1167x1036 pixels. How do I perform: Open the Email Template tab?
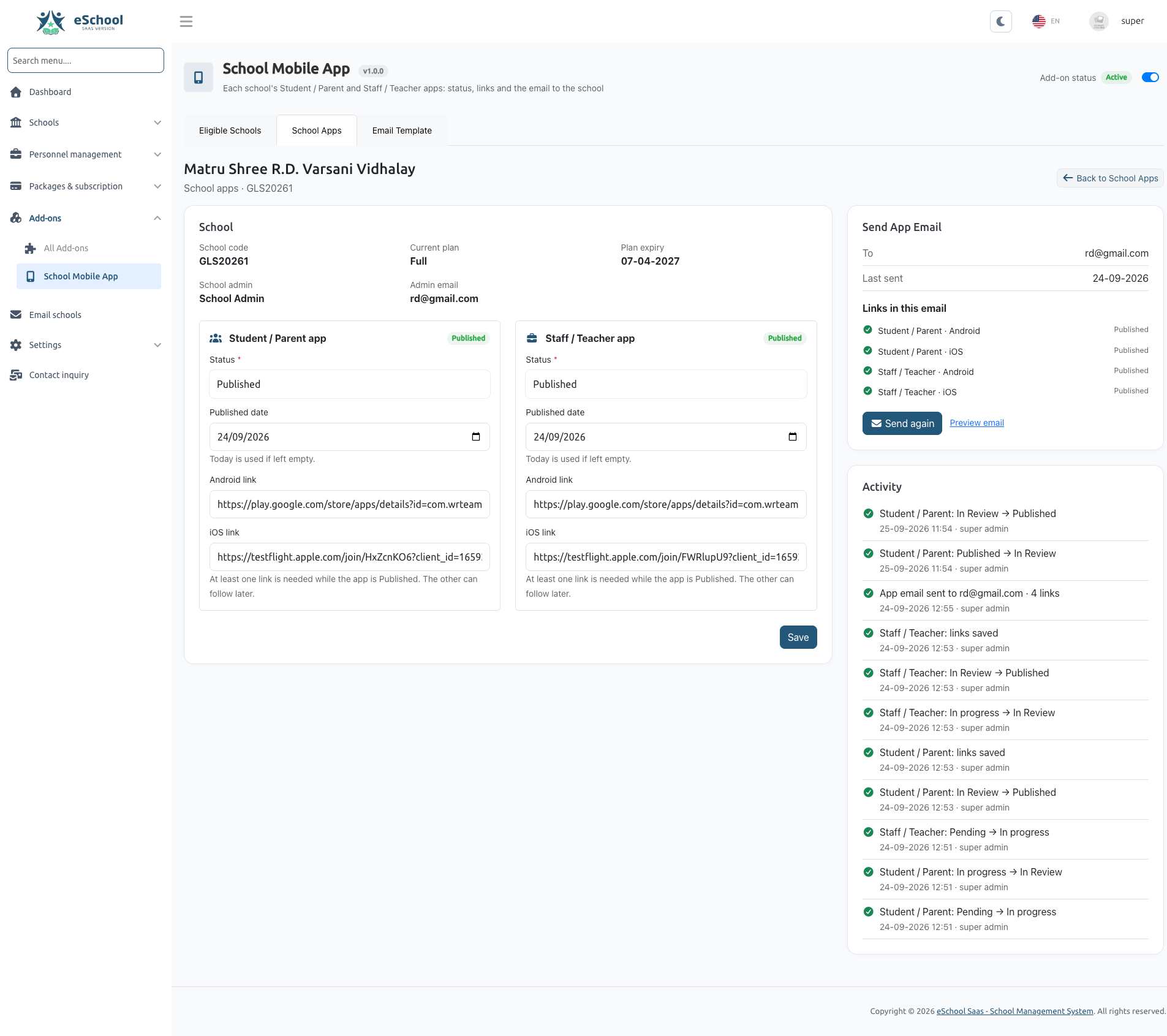402,130
